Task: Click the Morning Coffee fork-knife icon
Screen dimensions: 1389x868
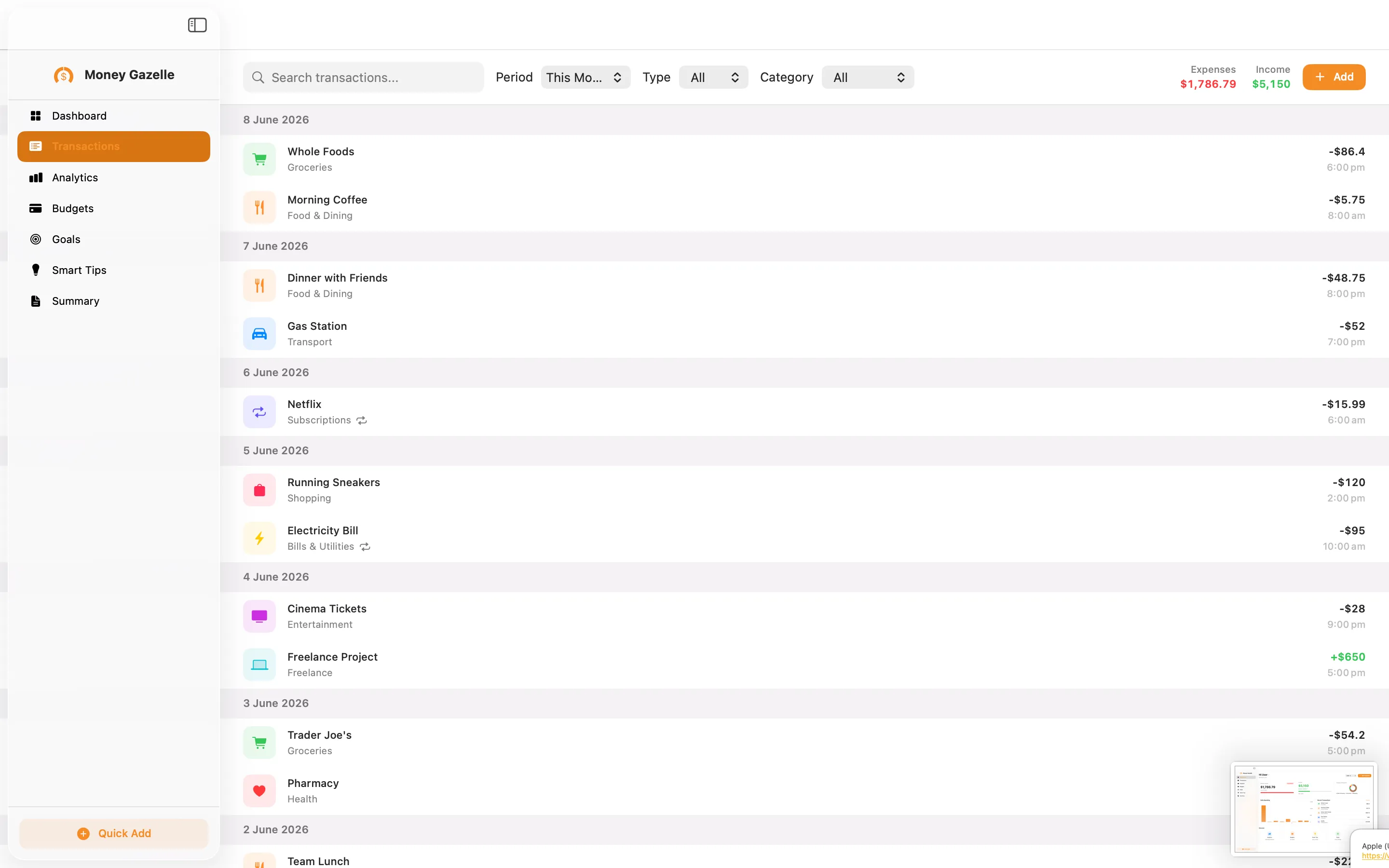Action: pos(259,207)
